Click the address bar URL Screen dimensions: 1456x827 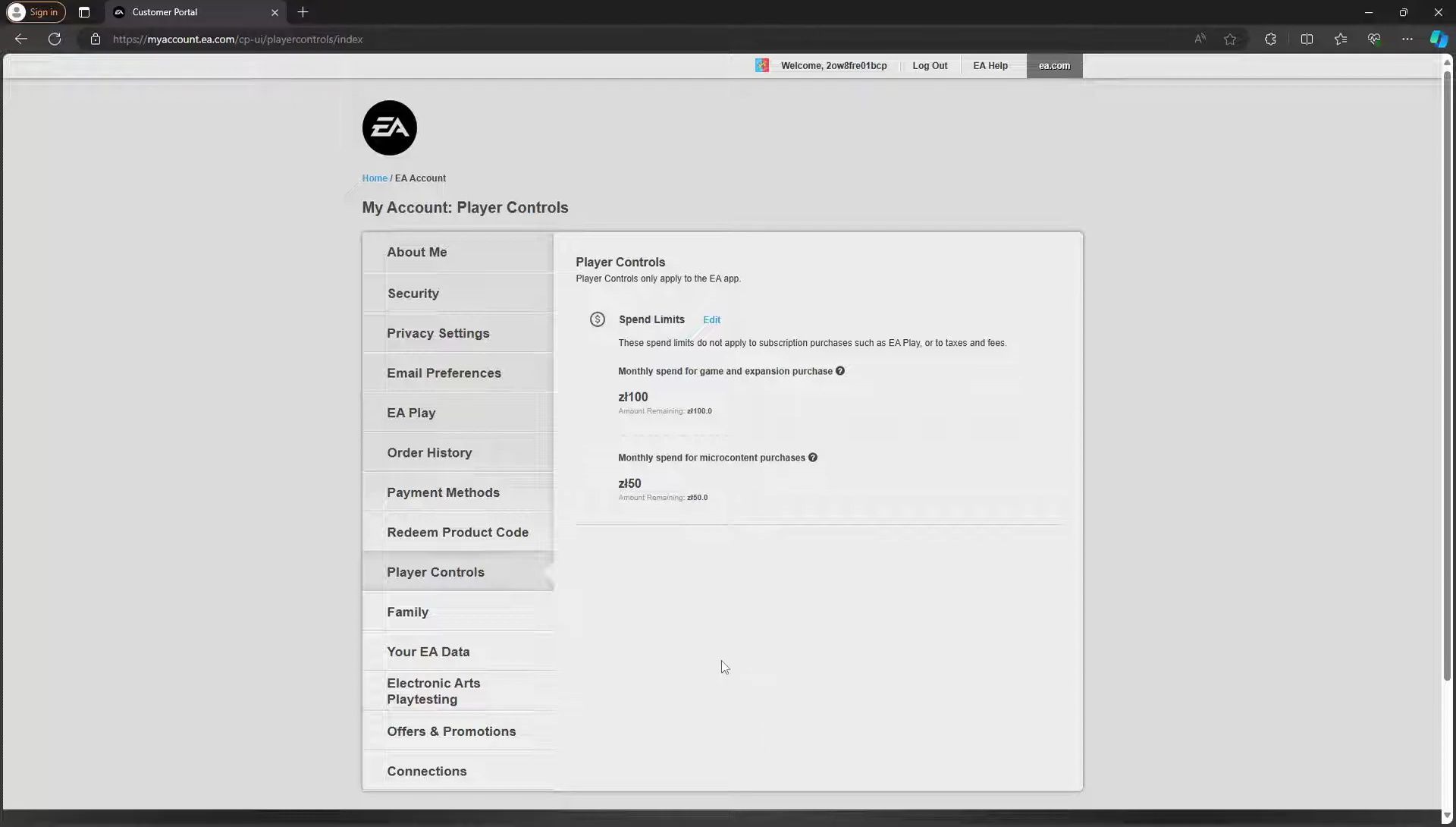click(x=238, y=39)
